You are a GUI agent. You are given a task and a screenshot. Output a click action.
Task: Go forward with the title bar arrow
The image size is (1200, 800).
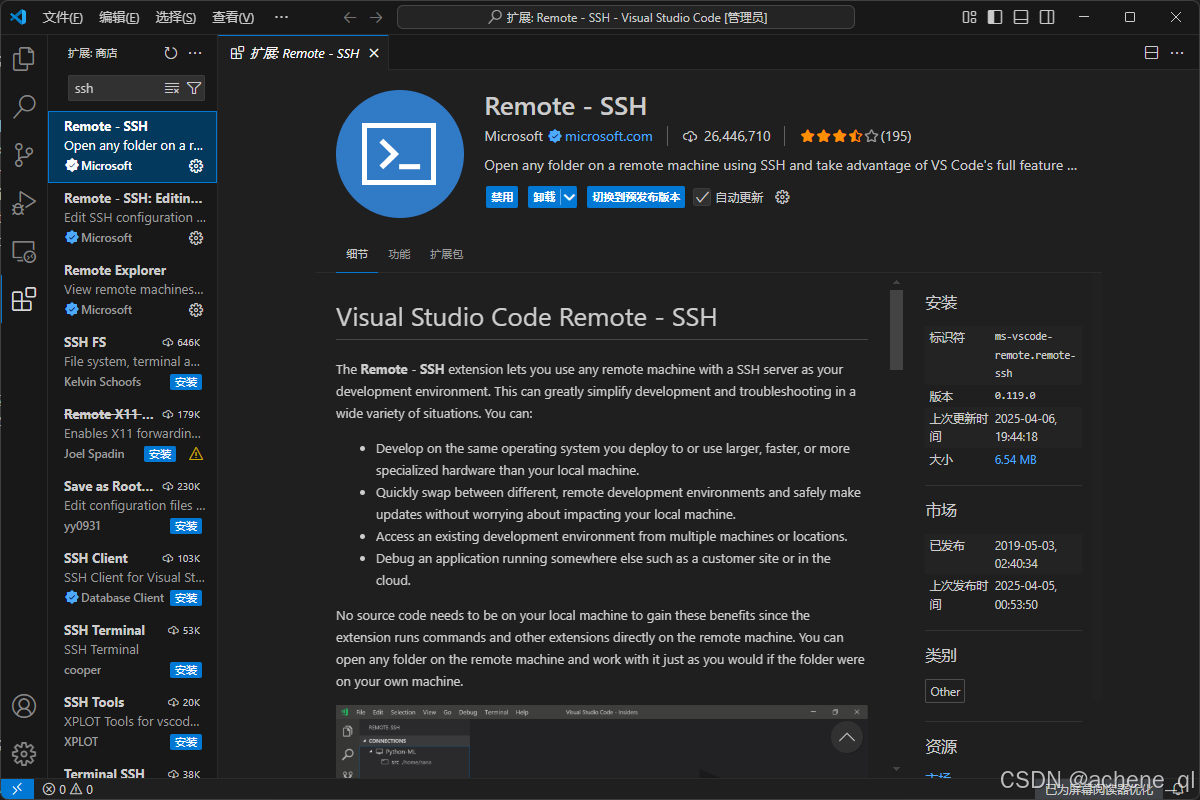pyautogui.click(x=376, y=17)
